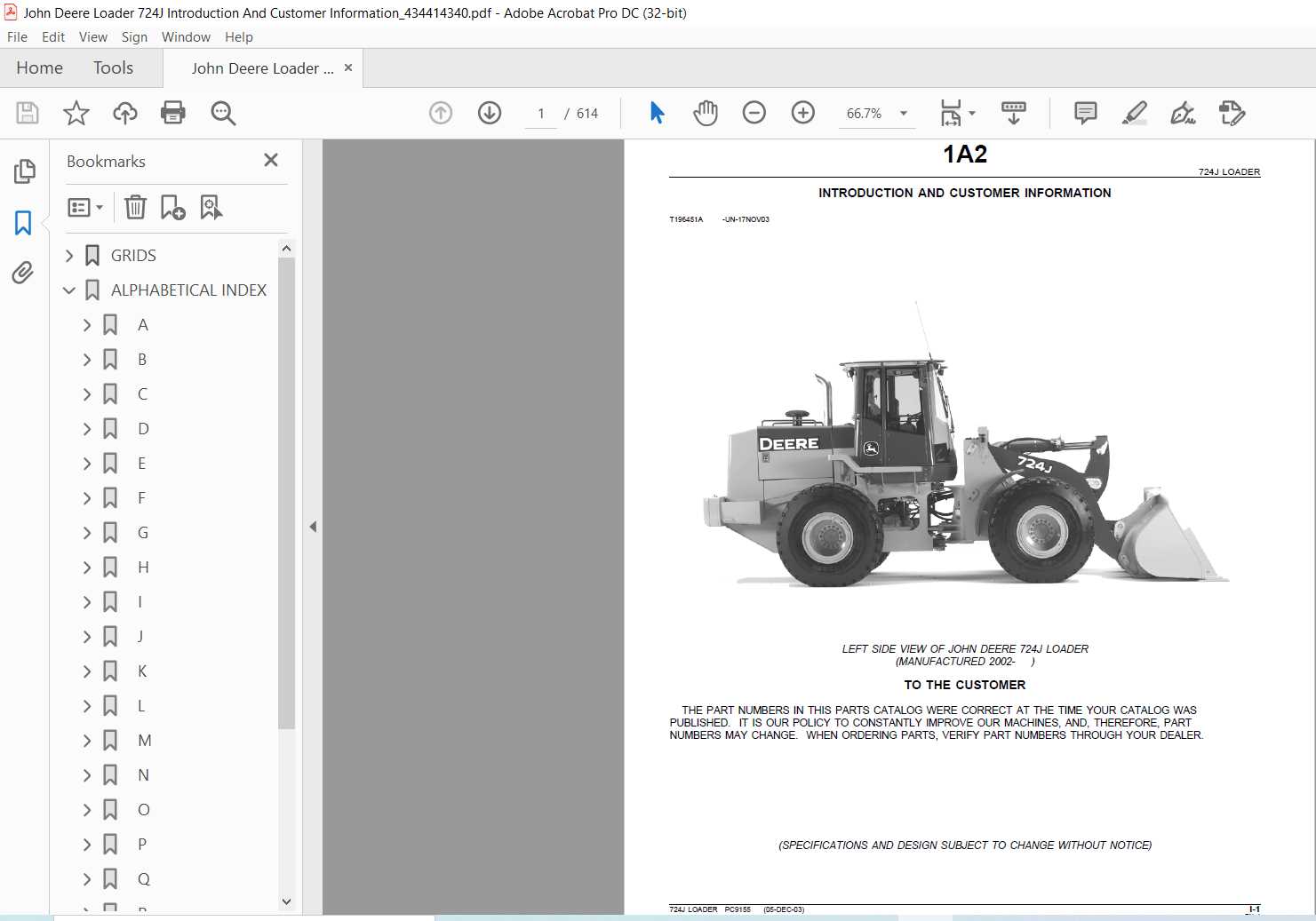Add a new bookmark icon
Image resolution: width=1316 pixels, height=921 pixels.
tap(172, 207)
